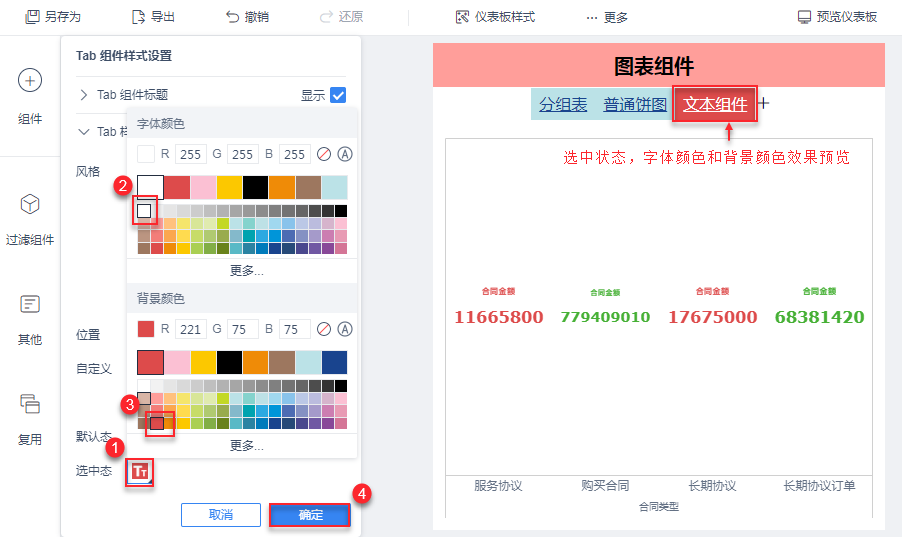Click the 选中态 text style icon
Screen dimensions: 902x537
(x=140, y=471)
